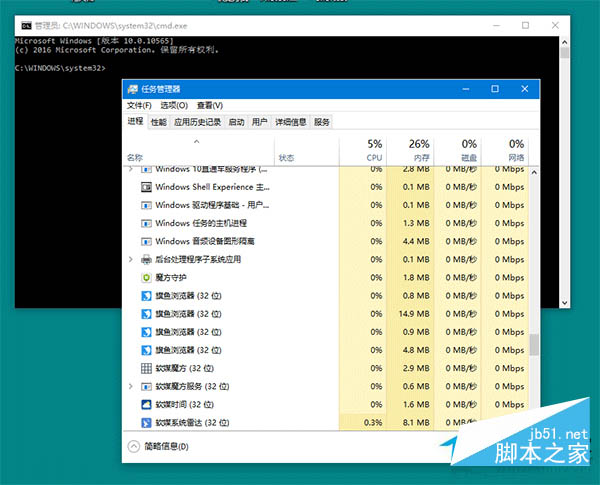Close the Task Manager window
Viewport: 600px width, 485px height.
pos(525,89)
